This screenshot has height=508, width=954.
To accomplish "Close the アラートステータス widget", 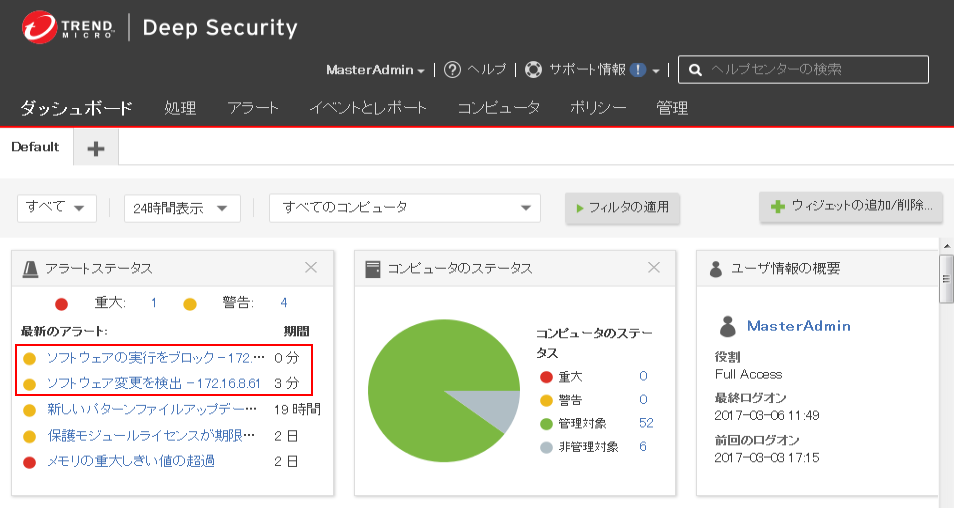I will tap(311, 268).
